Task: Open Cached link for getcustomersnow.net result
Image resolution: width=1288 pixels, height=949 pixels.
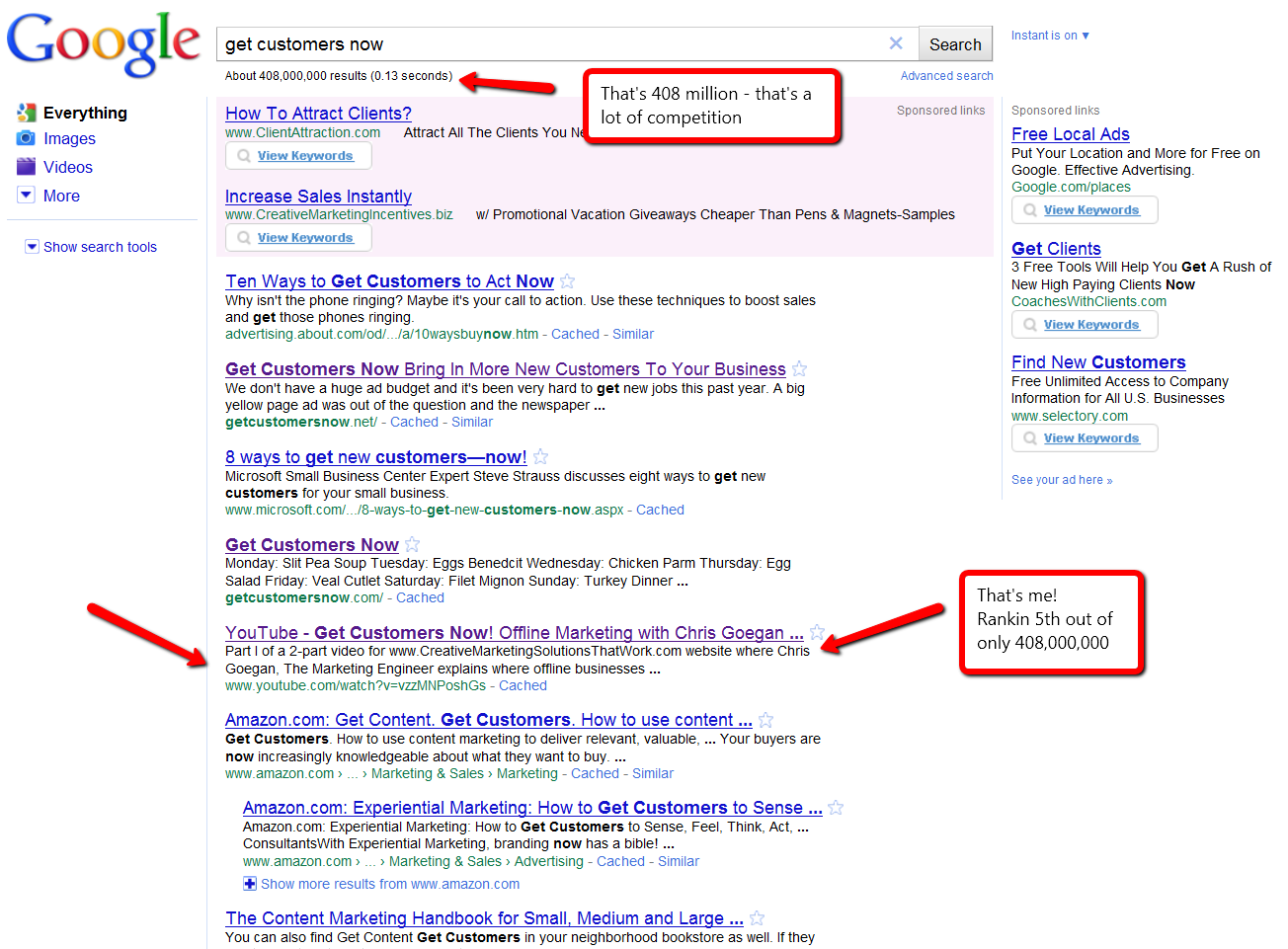Action: (414, 423)
